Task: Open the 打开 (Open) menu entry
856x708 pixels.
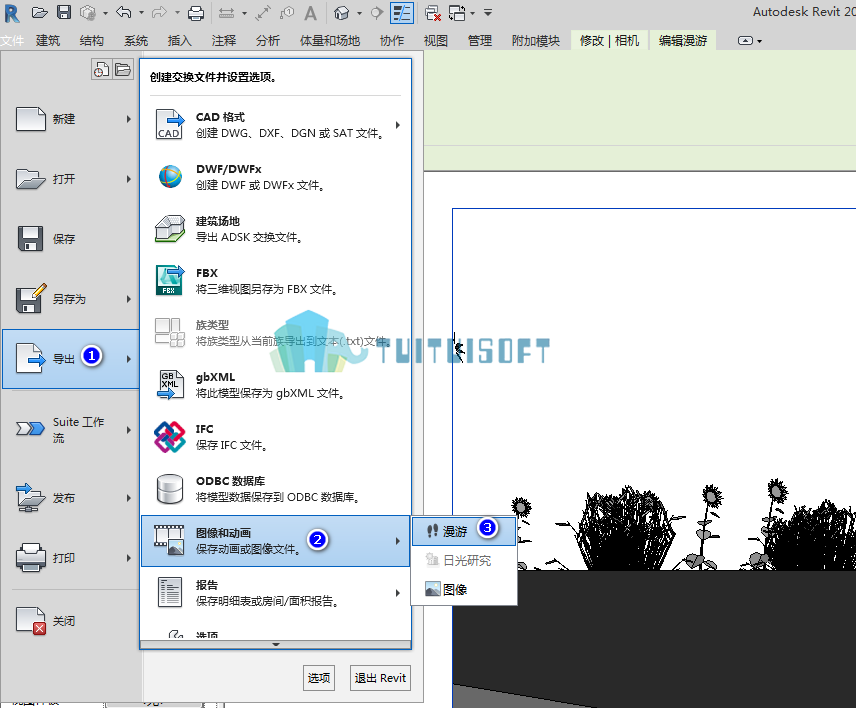Action: click(70, 179)
